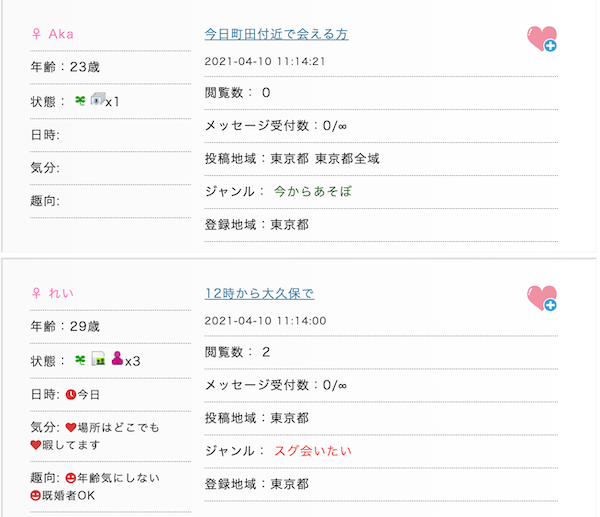
Task: Click the 閲覧数 2 view count
Action: click(237, 352)
